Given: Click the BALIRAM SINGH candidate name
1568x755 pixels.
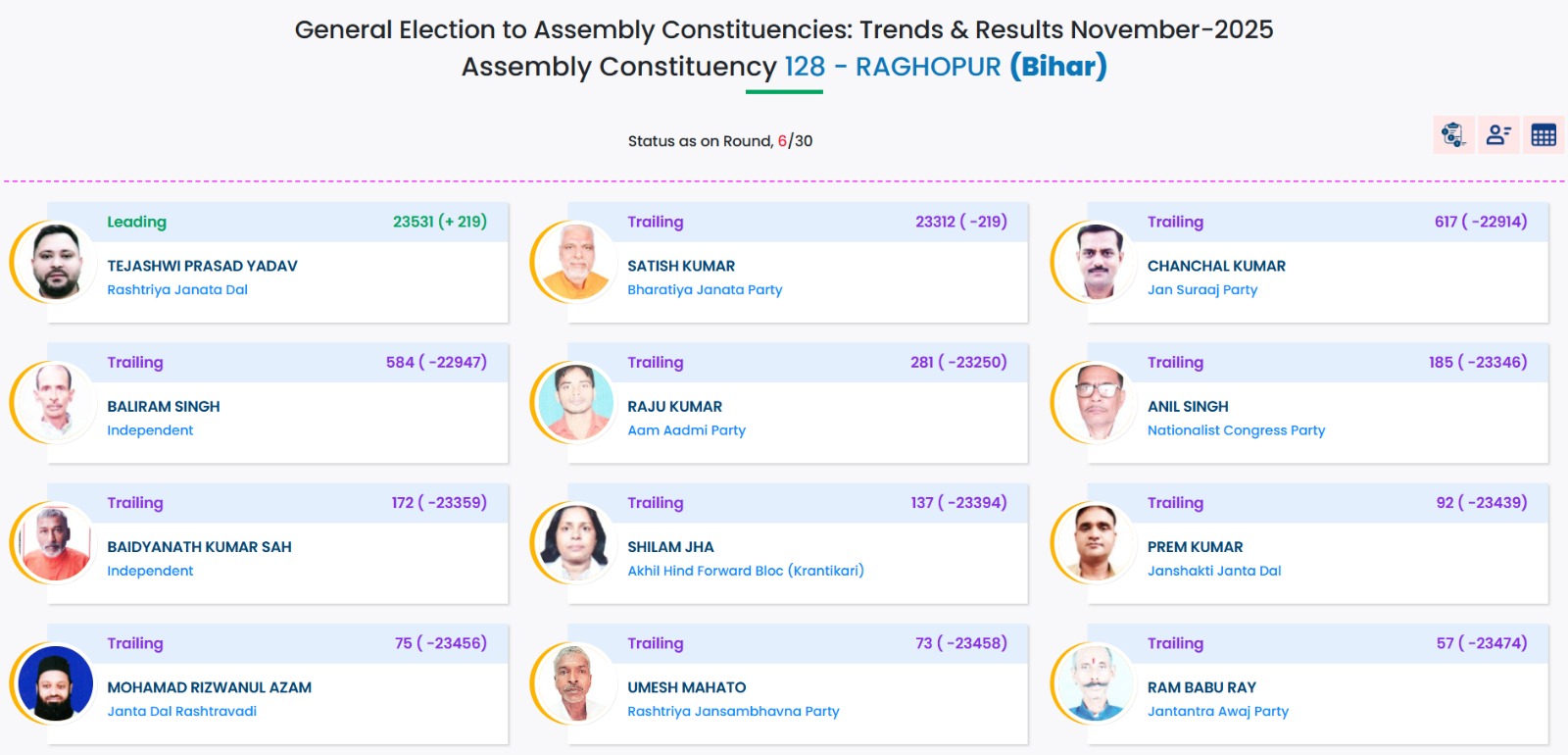Looking at the screenshot, I should (x=164, y=407).
